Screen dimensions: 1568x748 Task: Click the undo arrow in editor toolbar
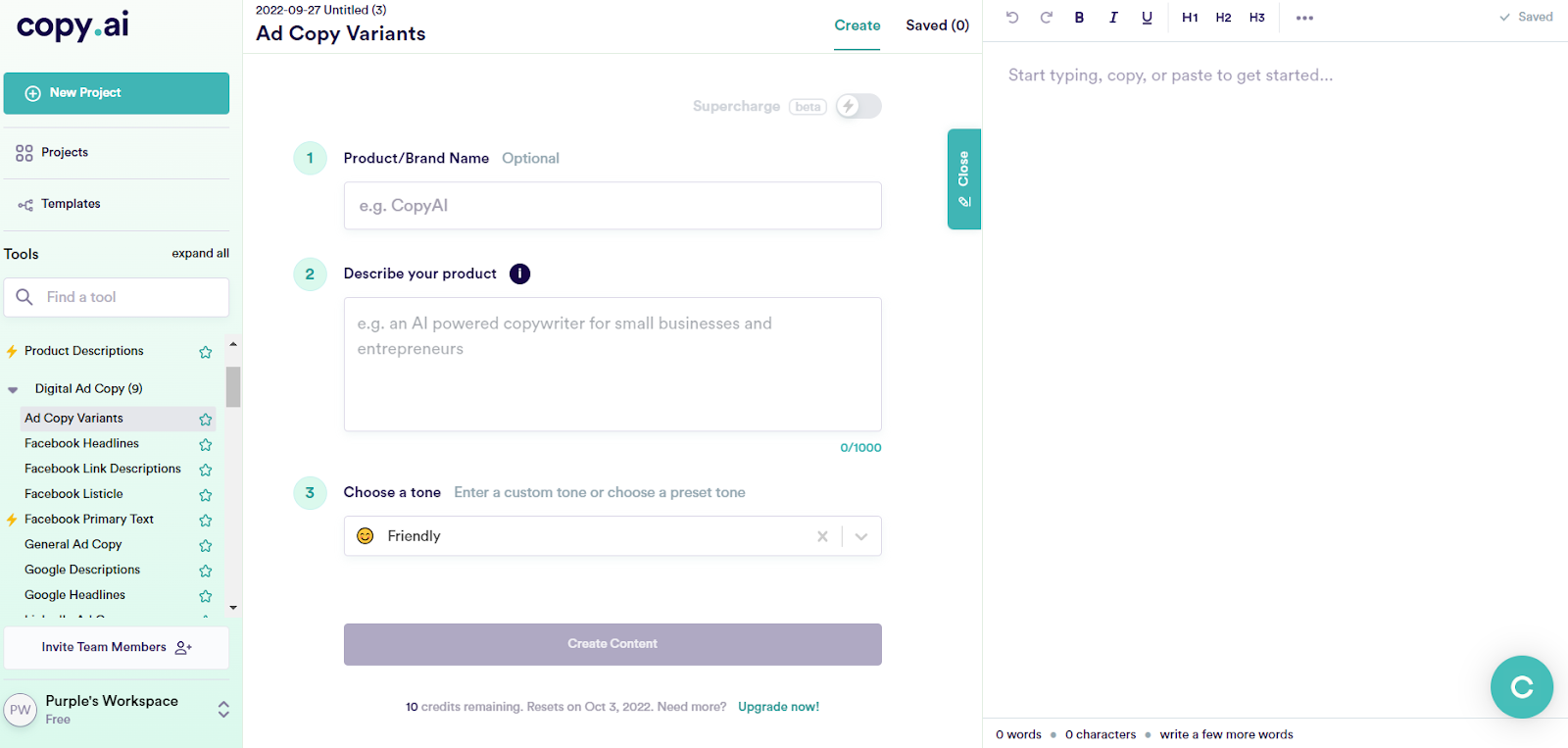(1012, 18)
